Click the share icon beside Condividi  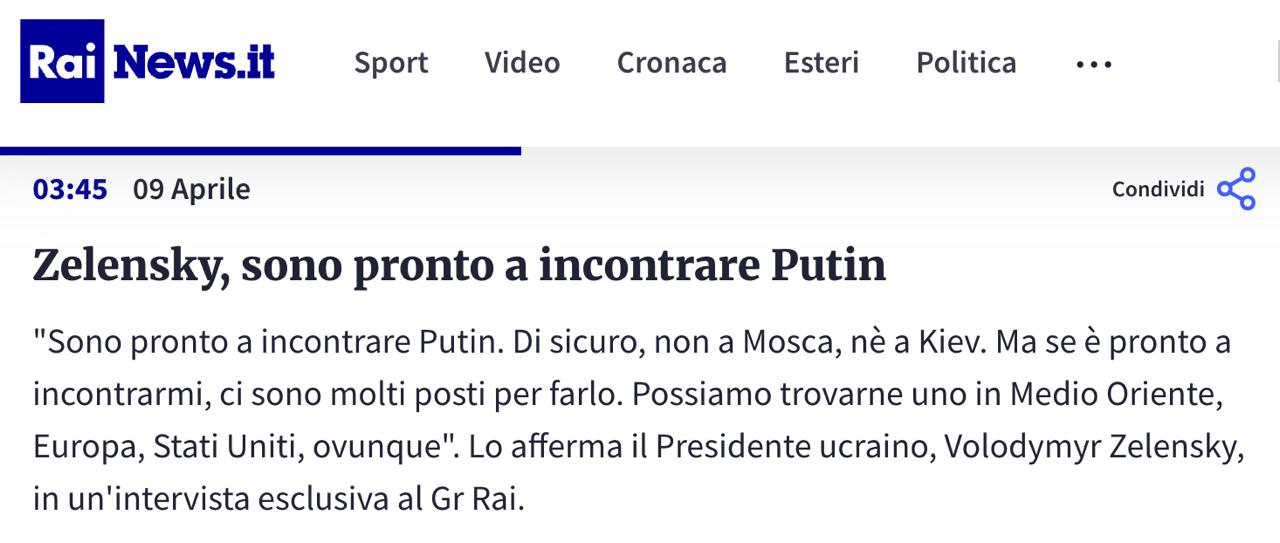point(1236,189)
